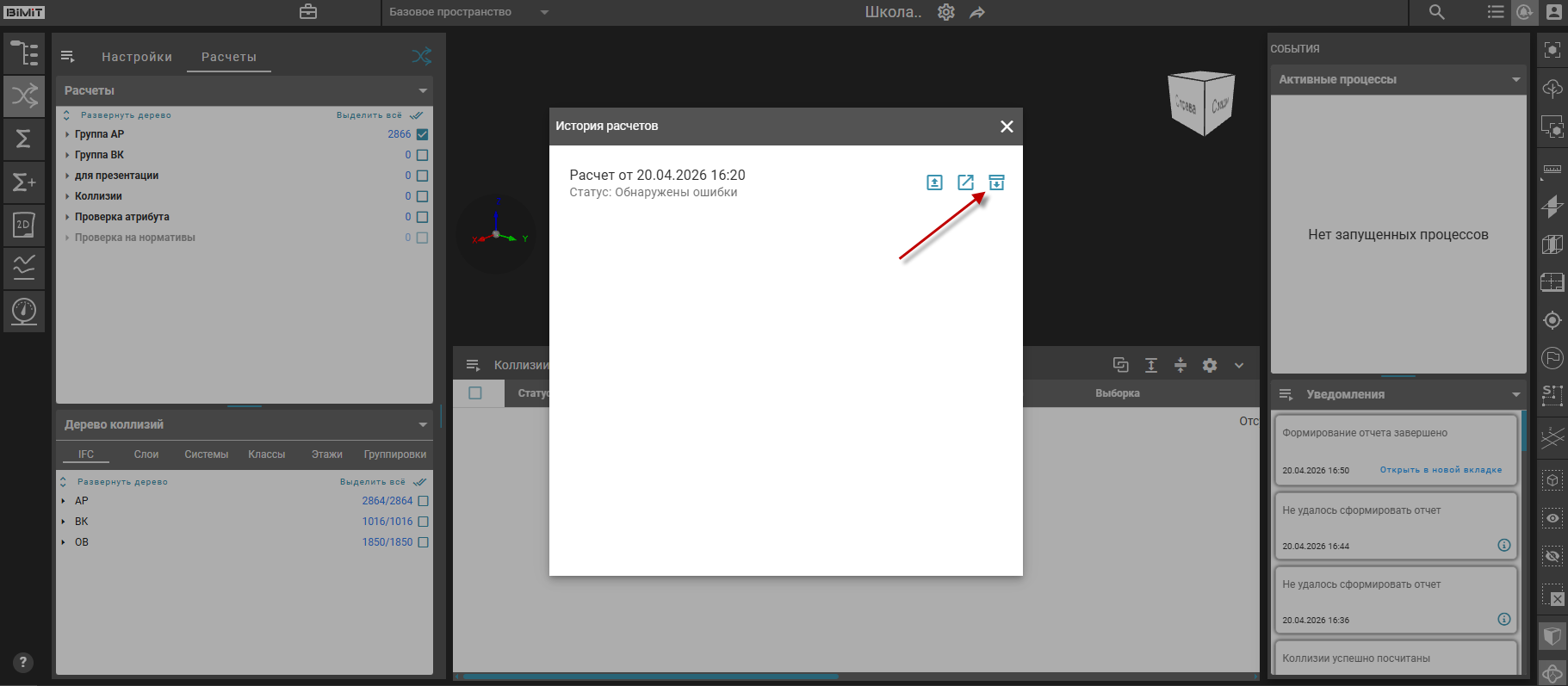Click the collisions table settings gear
1568x686 pixels.
1210,365
